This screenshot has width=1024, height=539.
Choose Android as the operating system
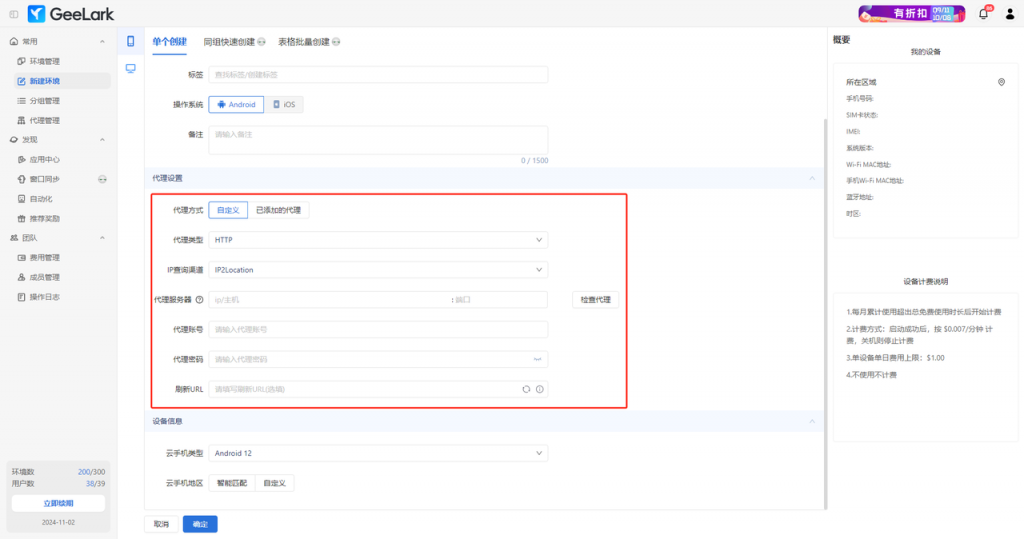coord(236,104)
